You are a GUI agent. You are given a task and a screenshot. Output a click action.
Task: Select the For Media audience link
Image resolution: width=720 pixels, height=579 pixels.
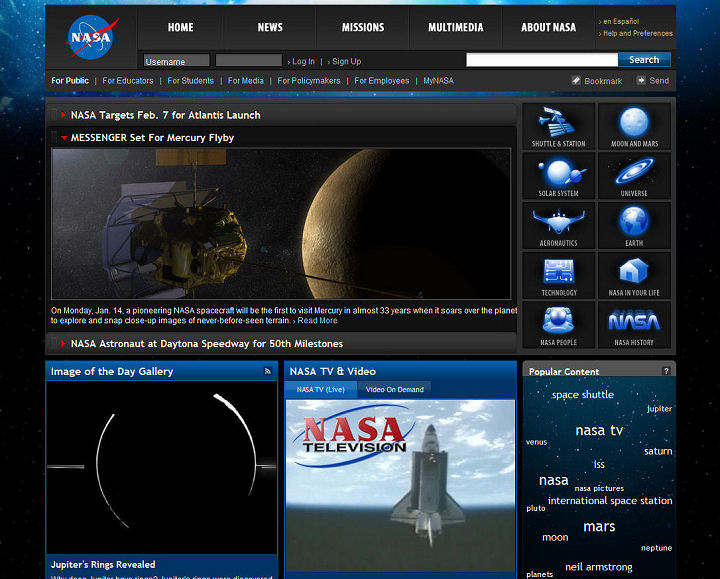point(246,81)
